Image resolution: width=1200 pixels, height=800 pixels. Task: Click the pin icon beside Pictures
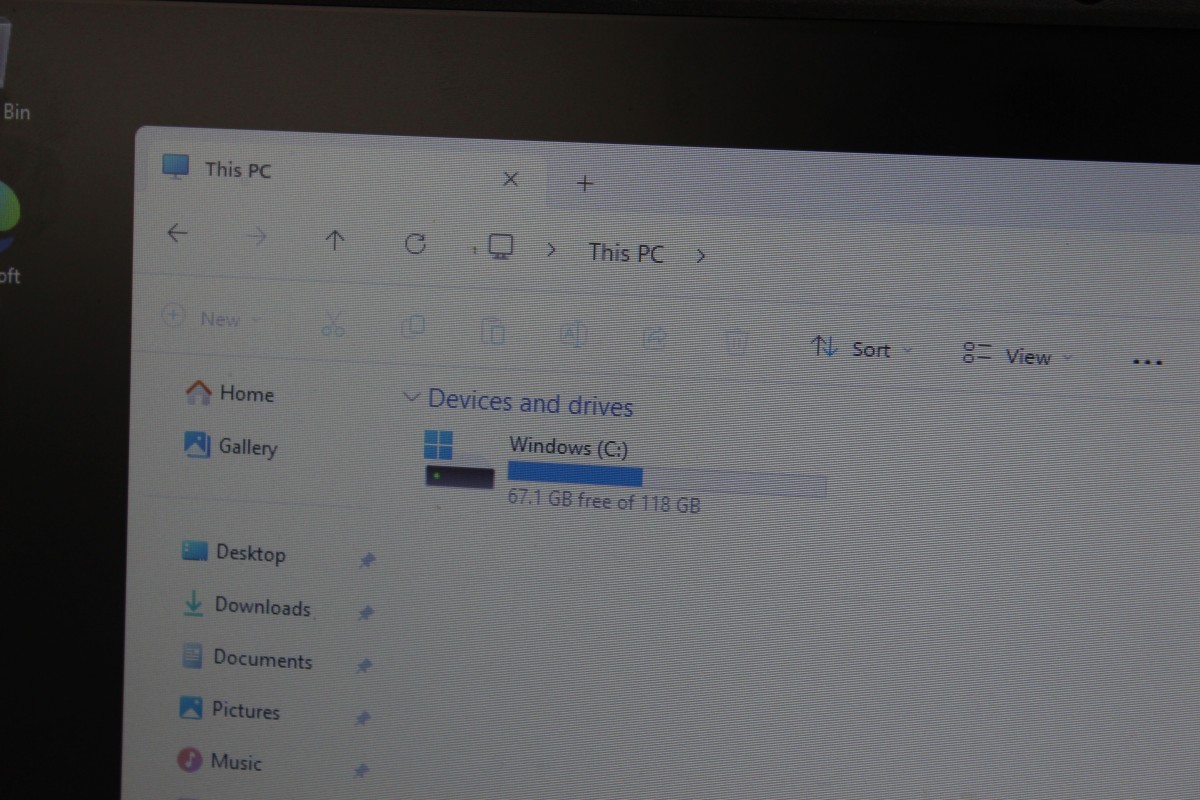pos(363,718)
